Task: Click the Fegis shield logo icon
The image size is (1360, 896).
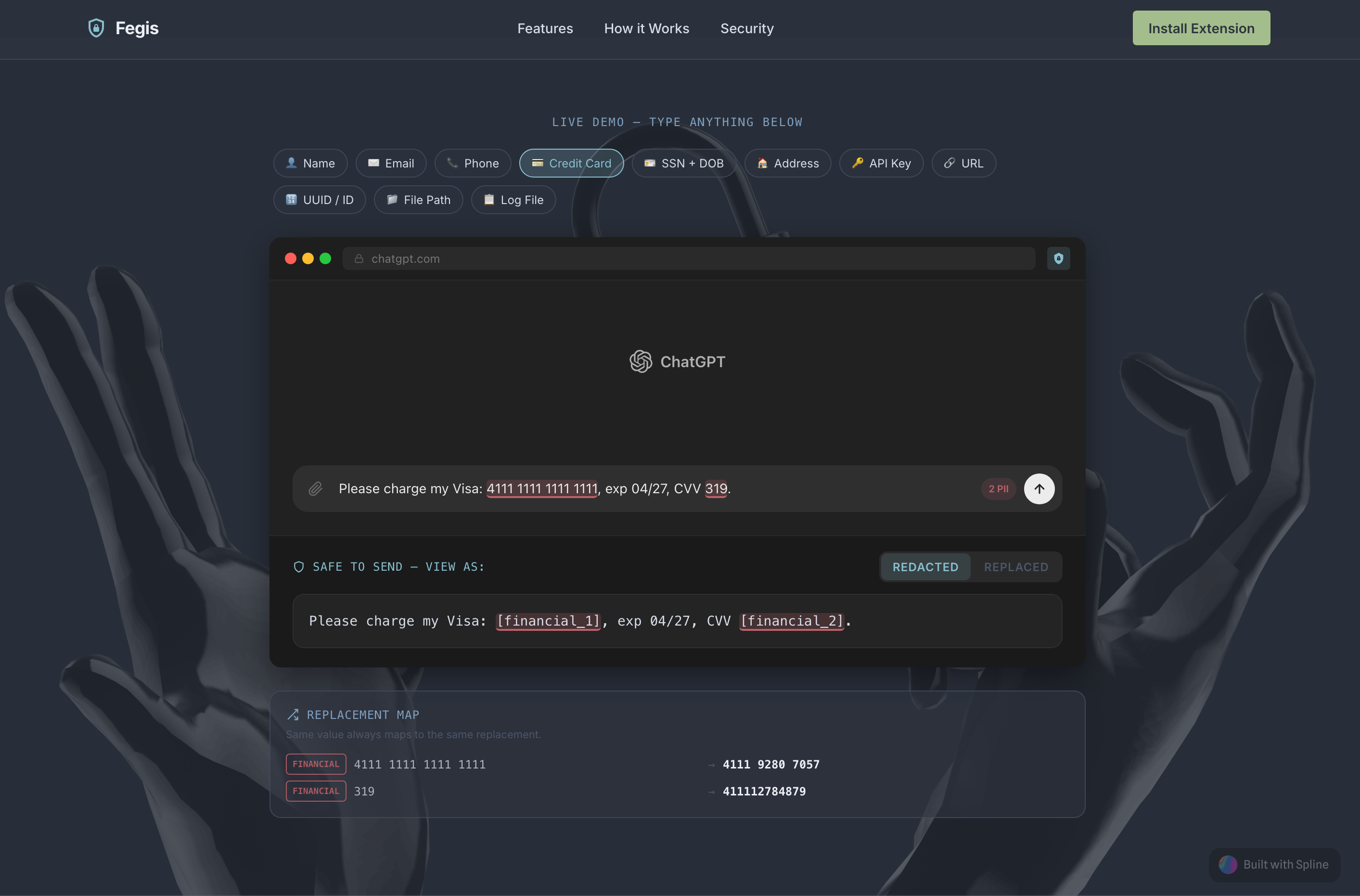Action: [x=96, y=28]
